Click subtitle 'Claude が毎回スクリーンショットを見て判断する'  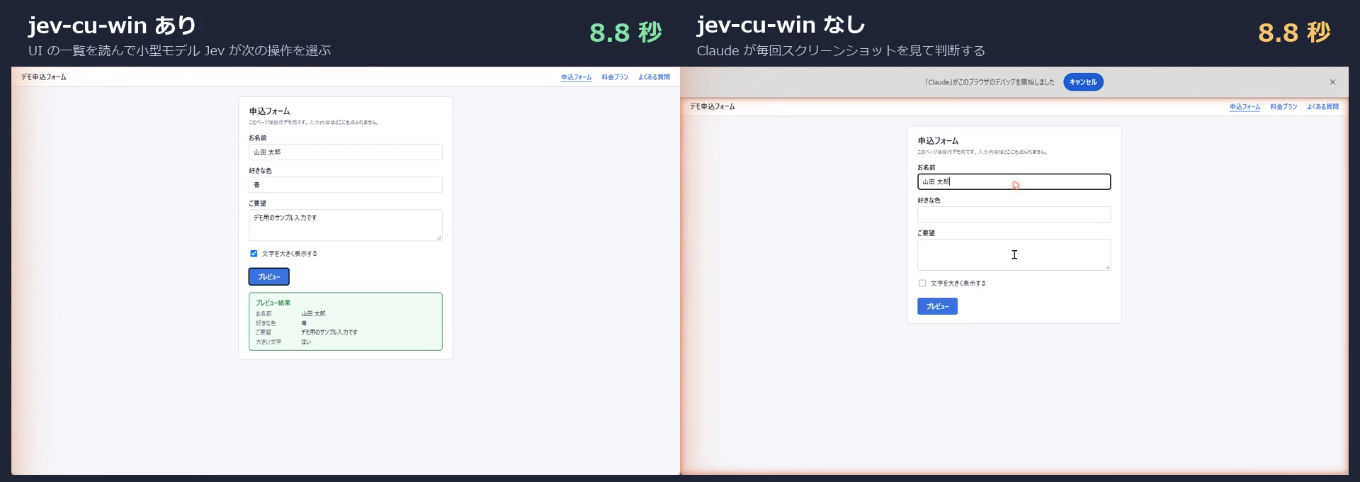841,50
